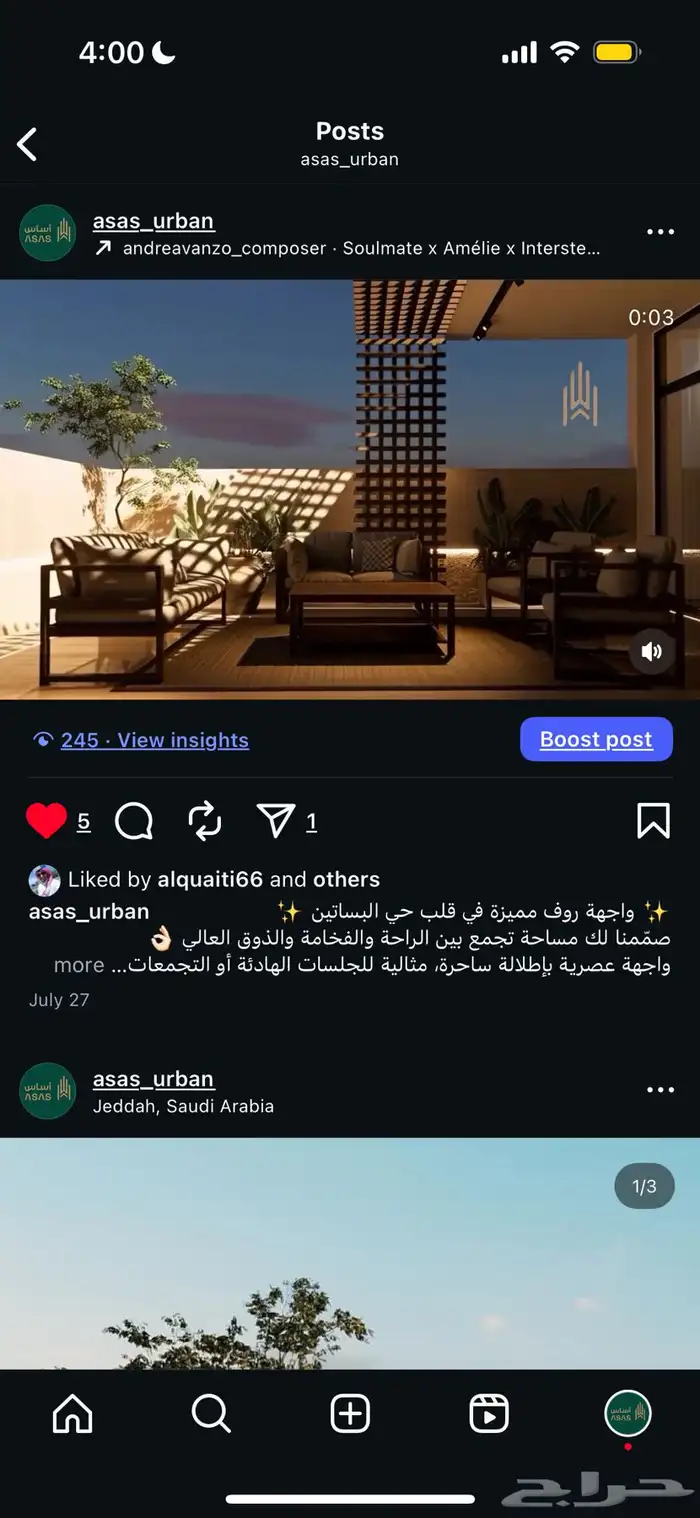Open the comments on the rooftop terrace video post
Image resolution: width=700 pixels, height=1518 pixels.
coord(134,821)
